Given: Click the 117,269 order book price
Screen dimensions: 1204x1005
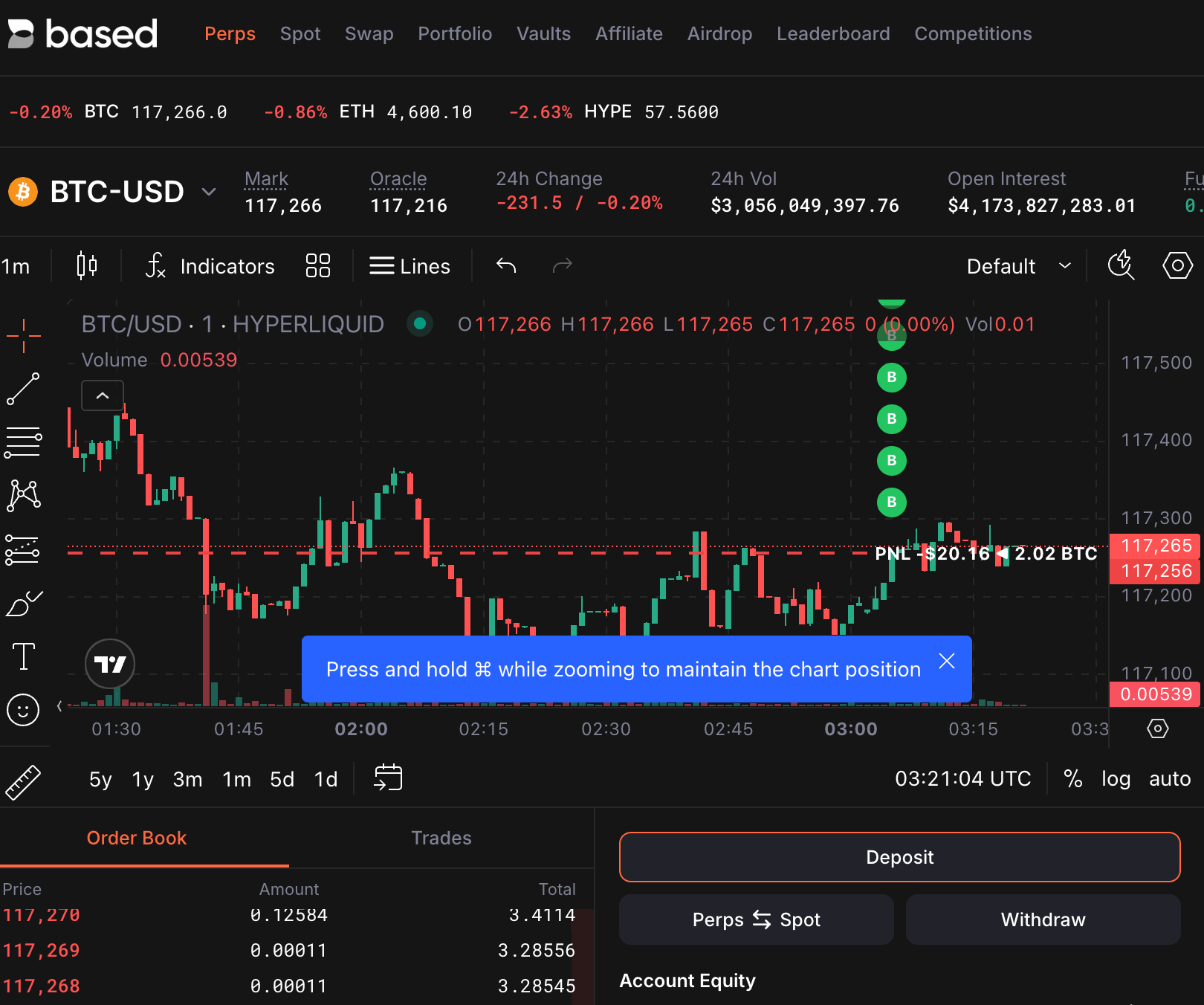Looking at the screenshot, I should (42, 950).
